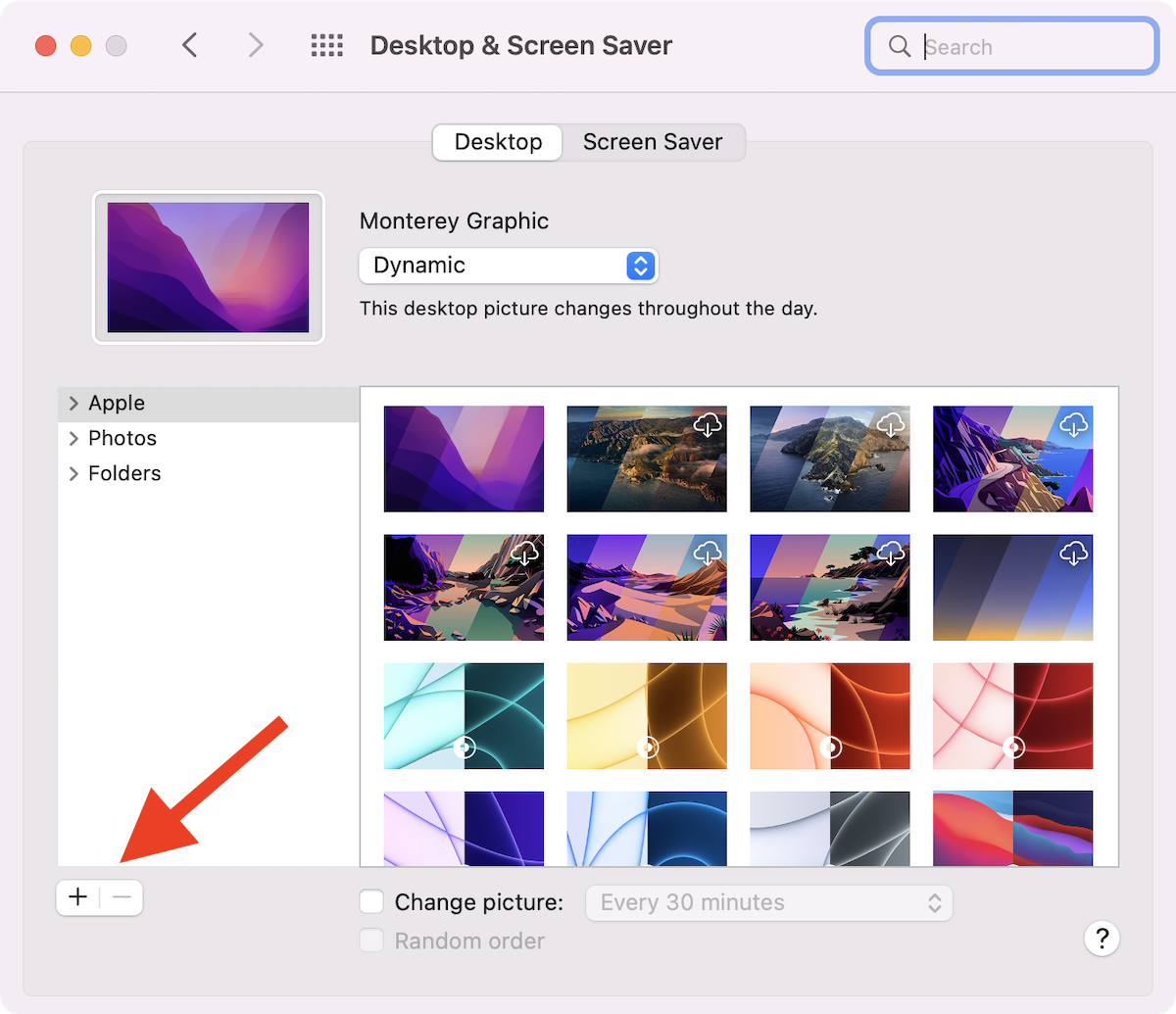Select the yellow light-dark wallpaper thumbnail
The height and width of the screenshot is (1014, 1176).
[x=647, y=716]
